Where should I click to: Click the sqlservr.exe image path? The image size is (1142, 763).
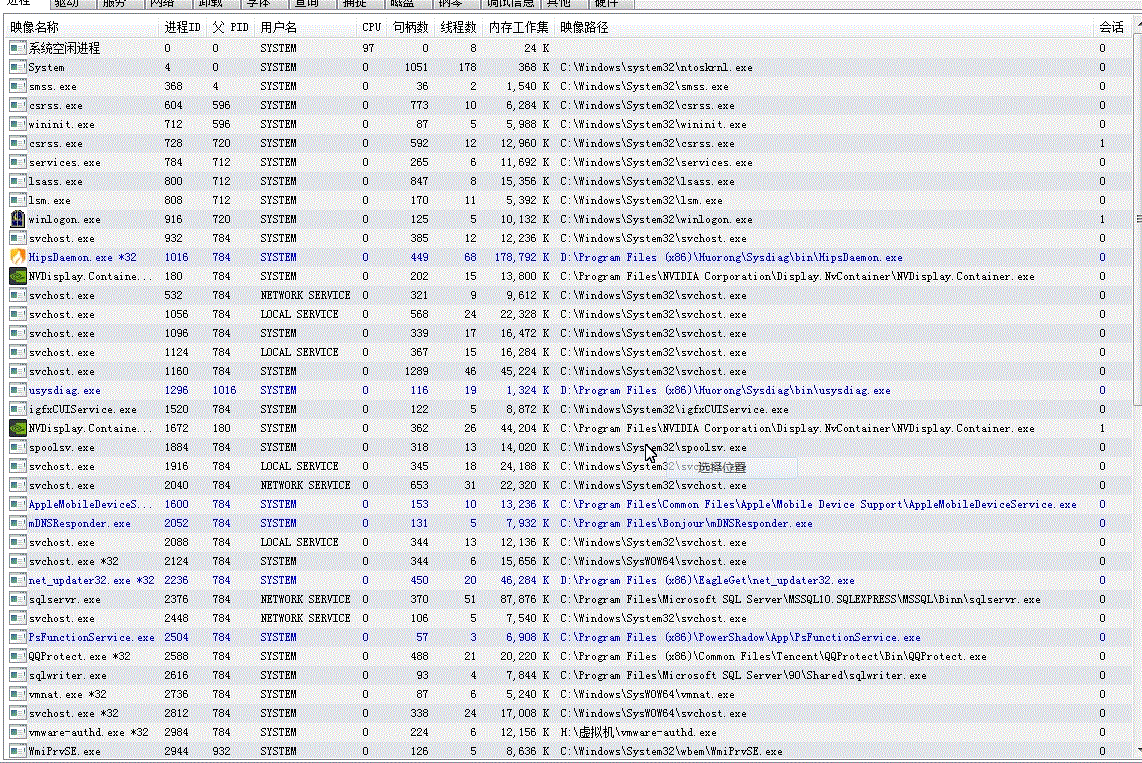tap(800, 599)
